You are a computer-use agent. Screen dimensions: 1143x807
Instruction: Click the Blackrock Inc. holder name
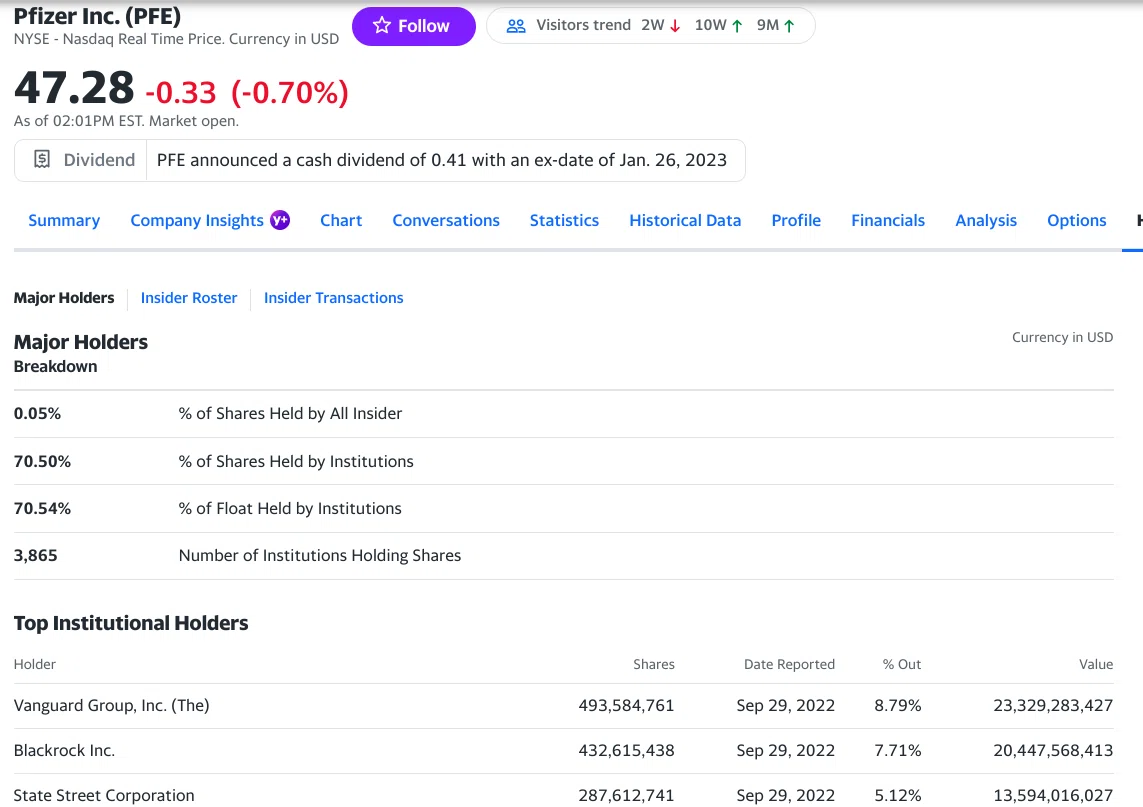pos(64,750)
